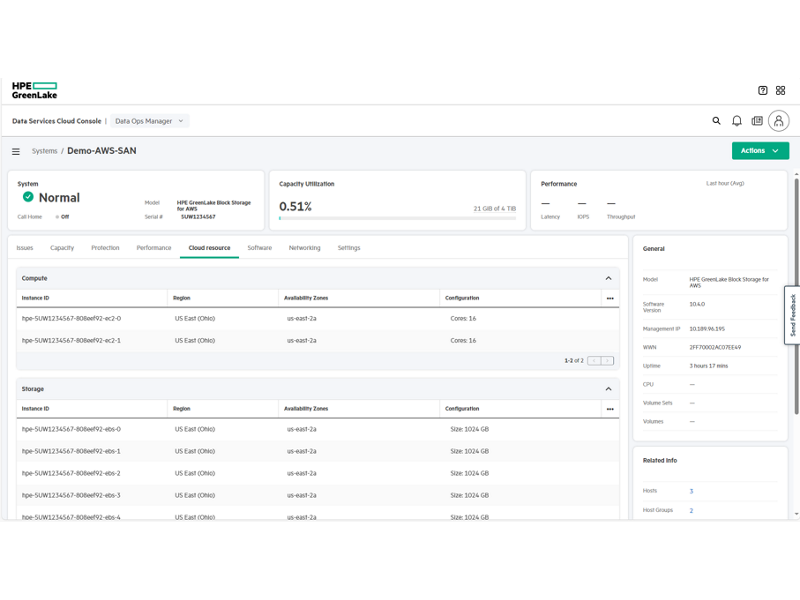
Task: Click the Send Feedback side button
Action: 792,315
